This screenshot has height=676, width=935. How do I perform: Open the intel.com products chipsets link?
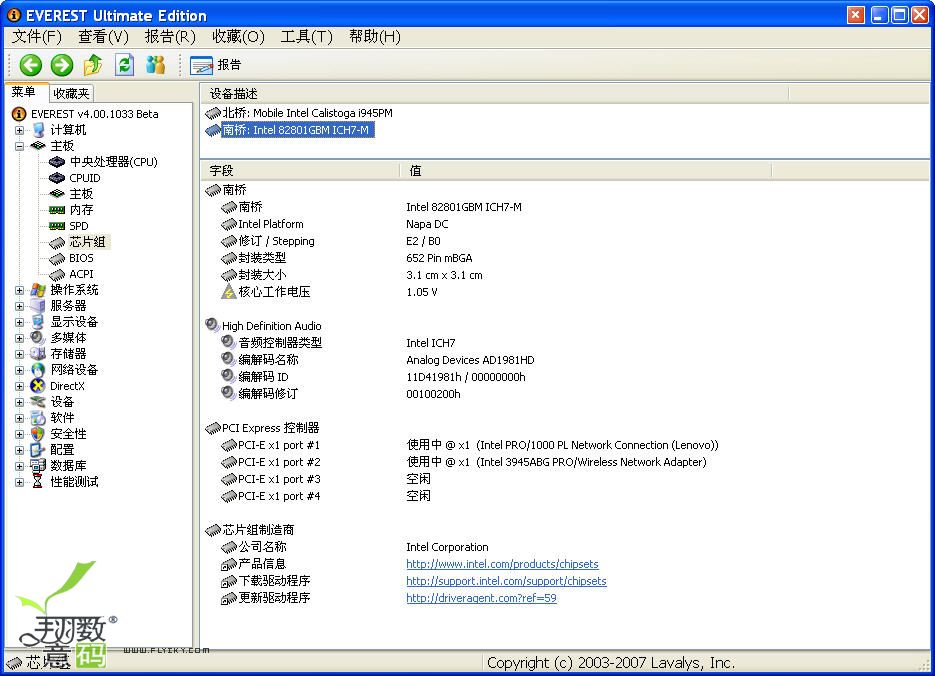502,564
